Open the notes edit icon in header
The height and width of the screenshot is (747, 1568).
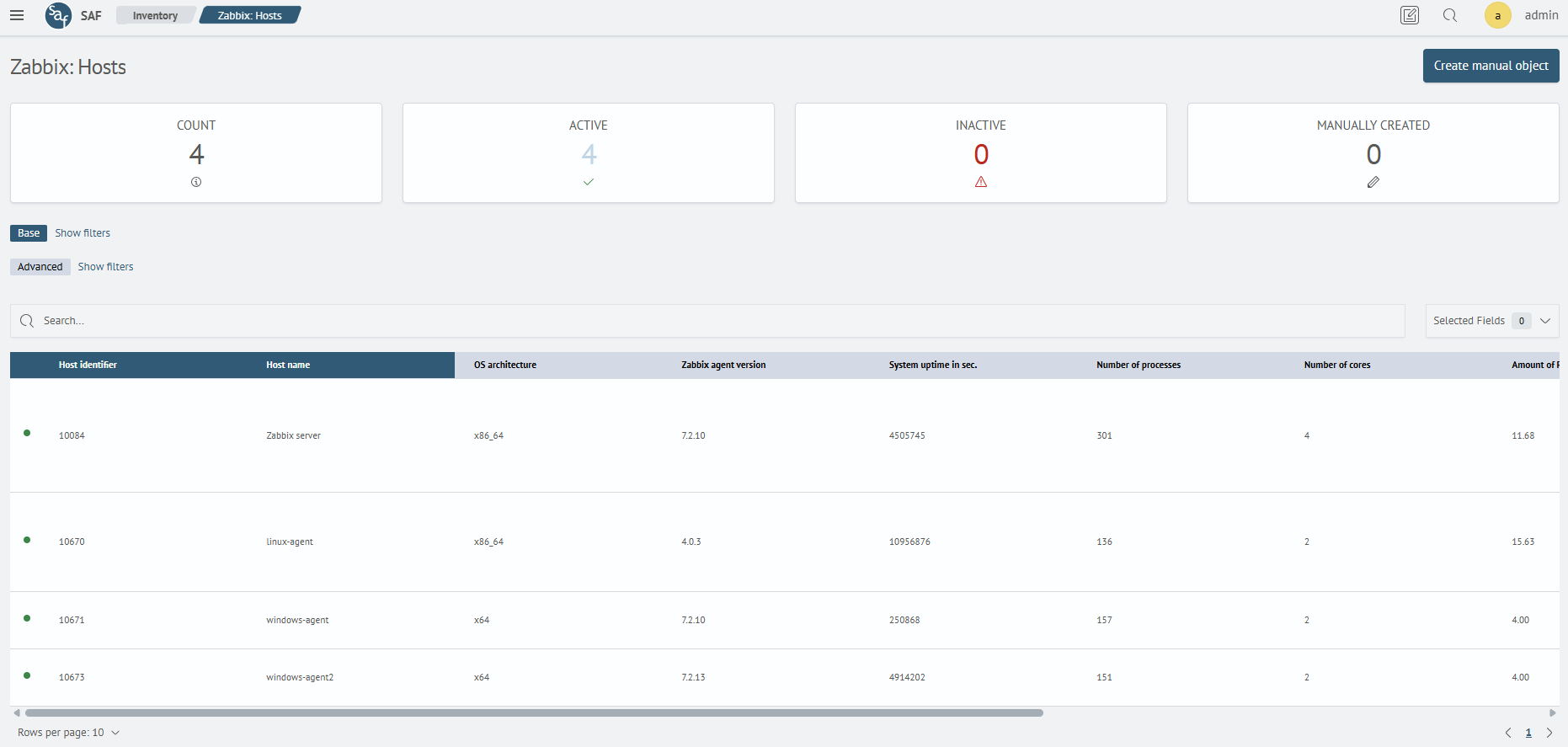[1410, 15]
